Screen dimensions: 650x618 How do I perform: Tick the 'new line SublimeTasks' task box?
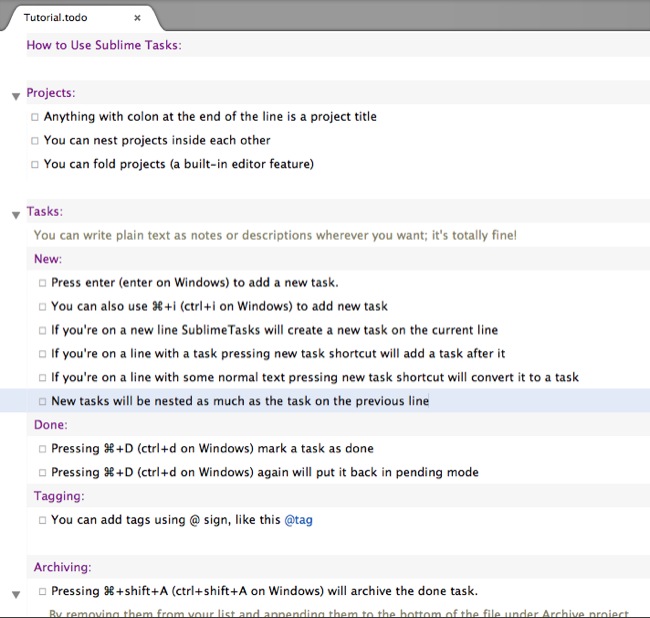(x=42, y=330)
